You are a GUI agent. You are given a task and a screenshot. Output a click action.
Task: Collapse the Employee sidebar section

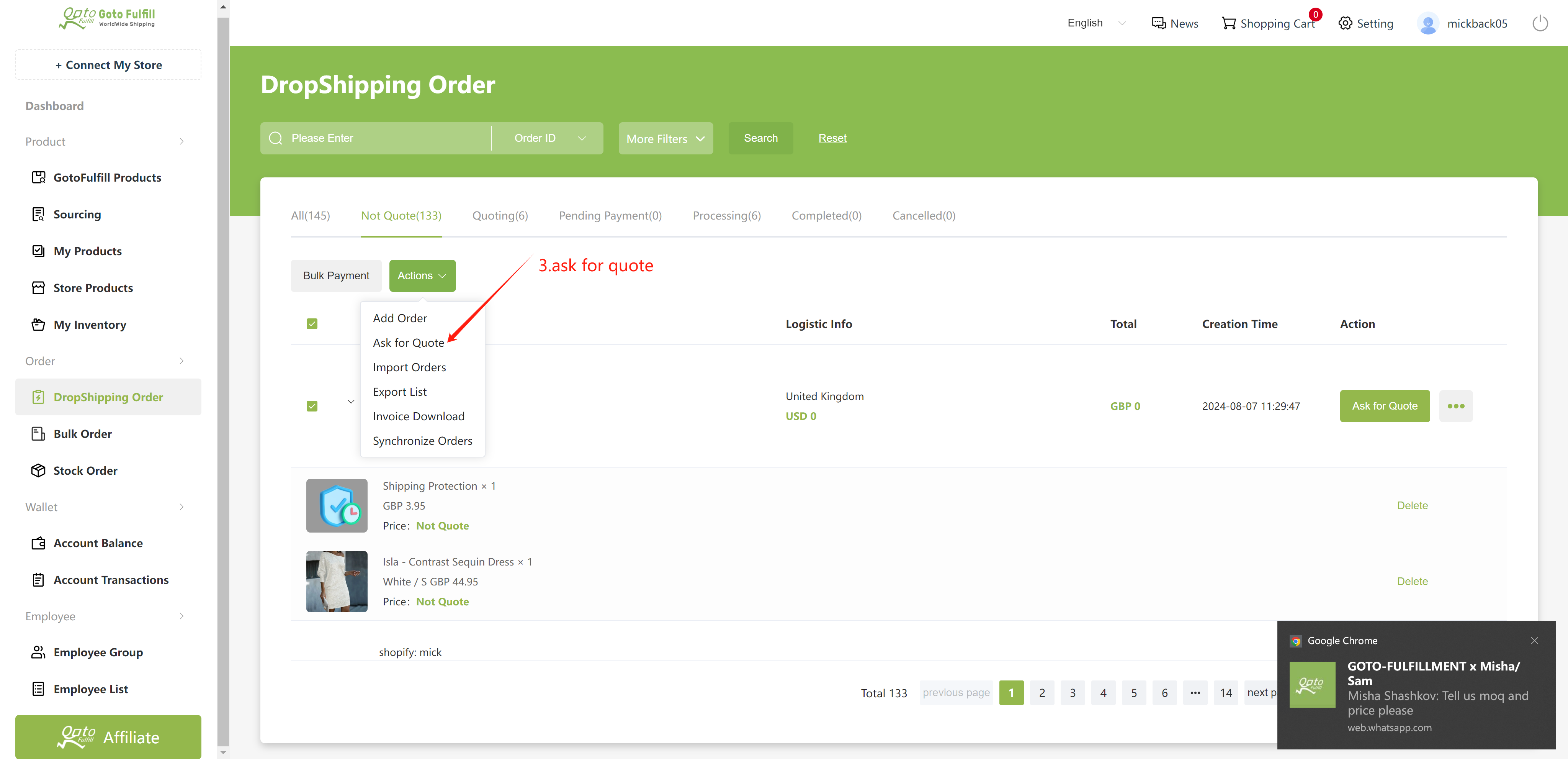[x=181, y=616]
